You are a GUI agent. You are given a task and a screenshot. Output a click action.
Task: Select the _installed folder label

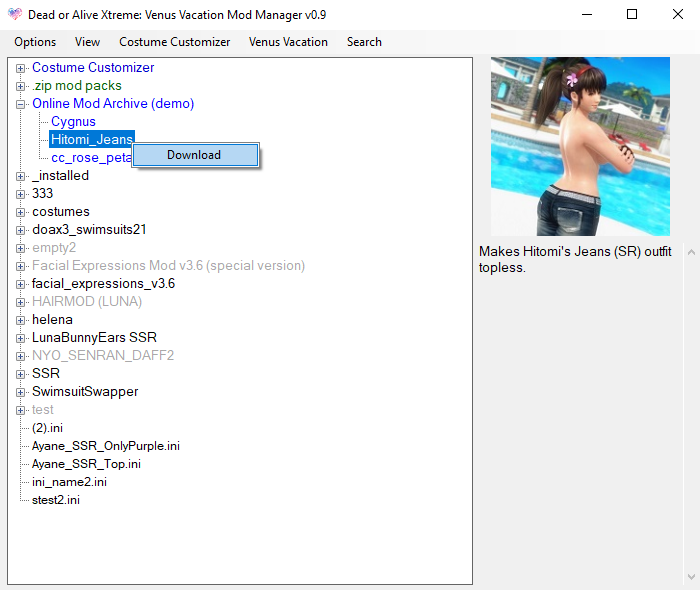coord(60,175)
